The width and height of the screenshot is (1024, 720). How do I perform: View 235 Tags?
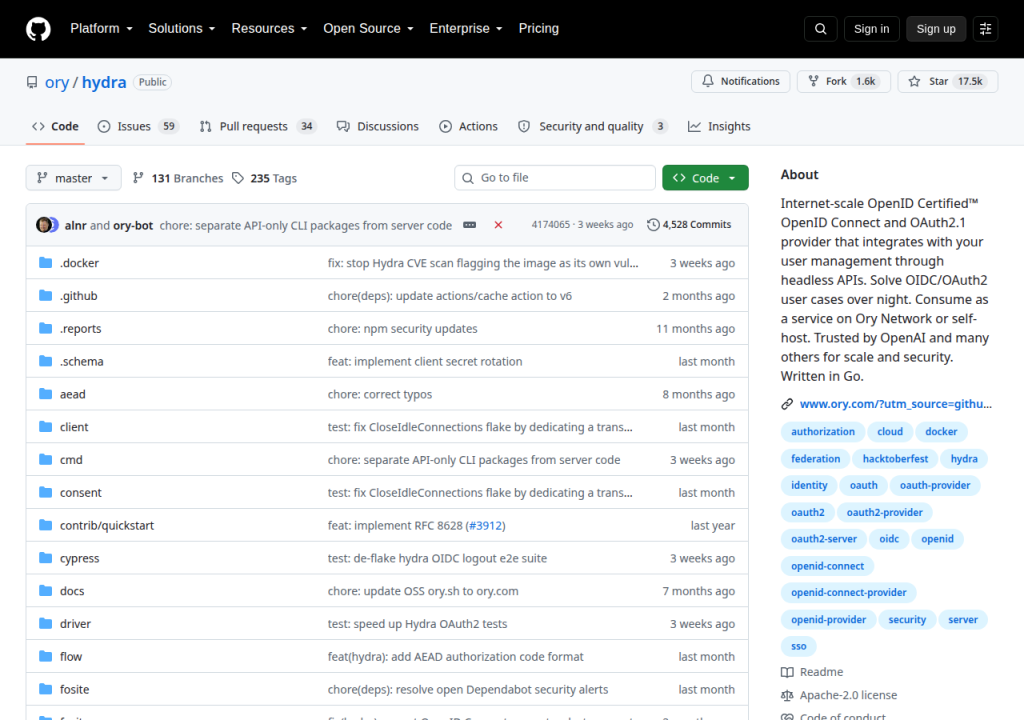pos(264,178)
